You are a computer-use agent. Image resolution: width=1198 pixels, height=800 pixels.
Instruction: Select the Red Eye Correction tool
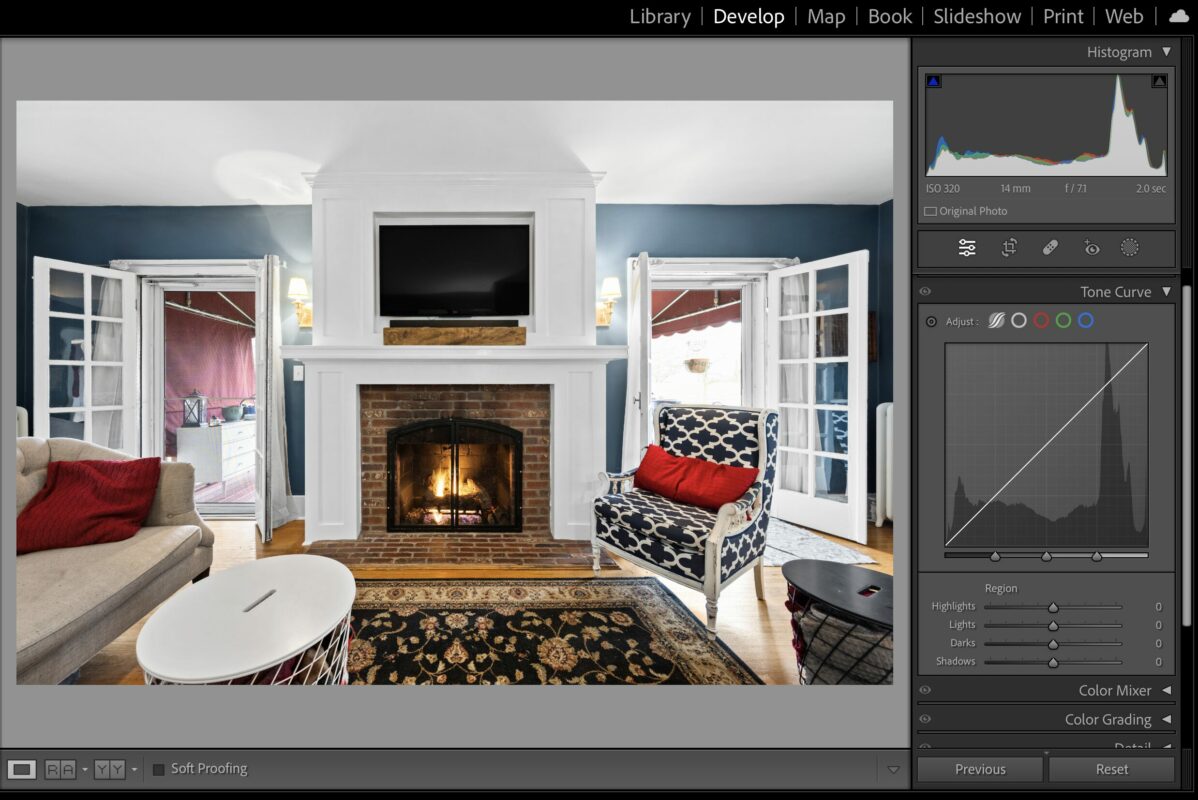(x=1092, y=248)
